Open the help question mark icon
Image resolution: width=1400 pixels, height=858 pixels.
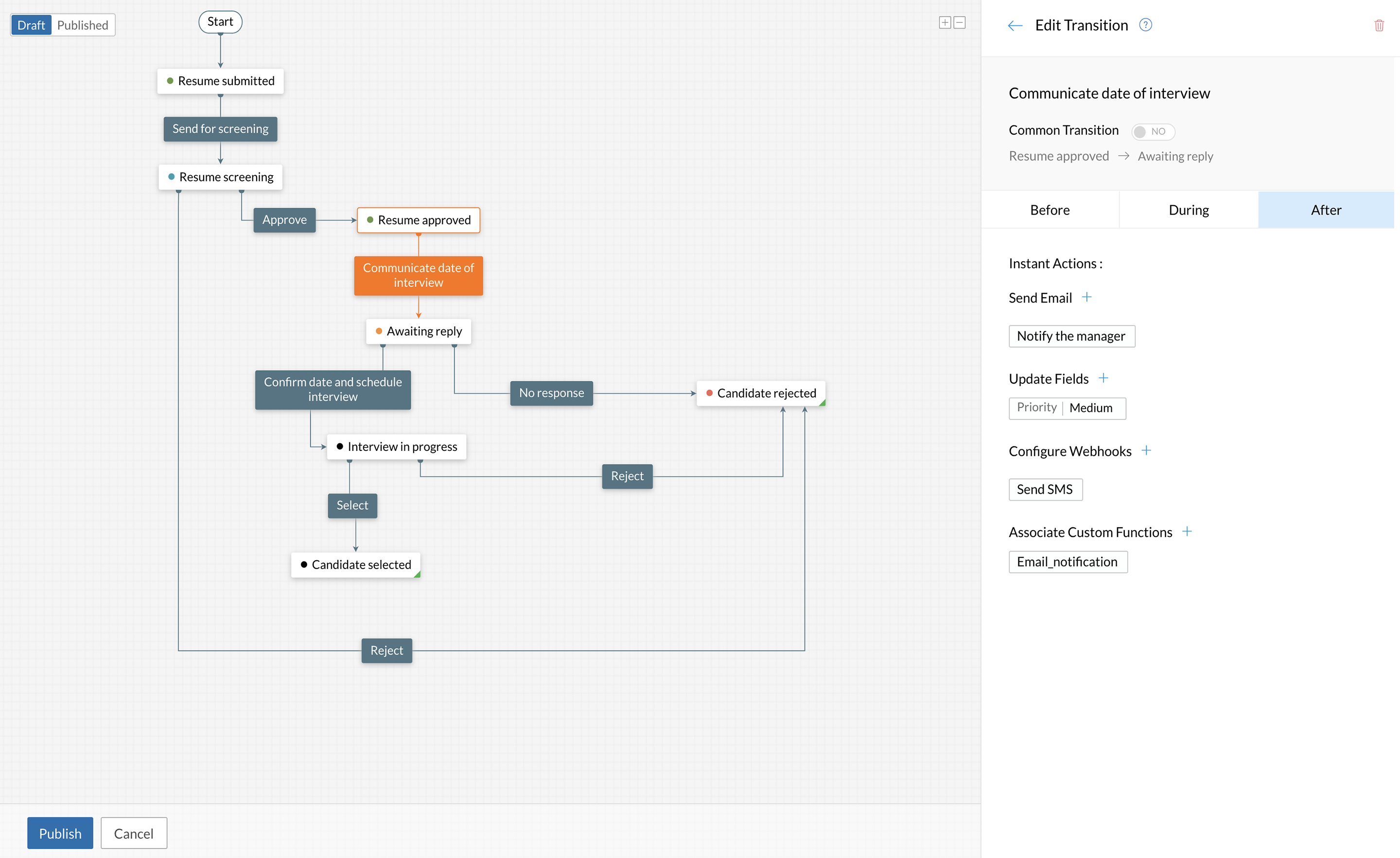(x=1145, y=25)
